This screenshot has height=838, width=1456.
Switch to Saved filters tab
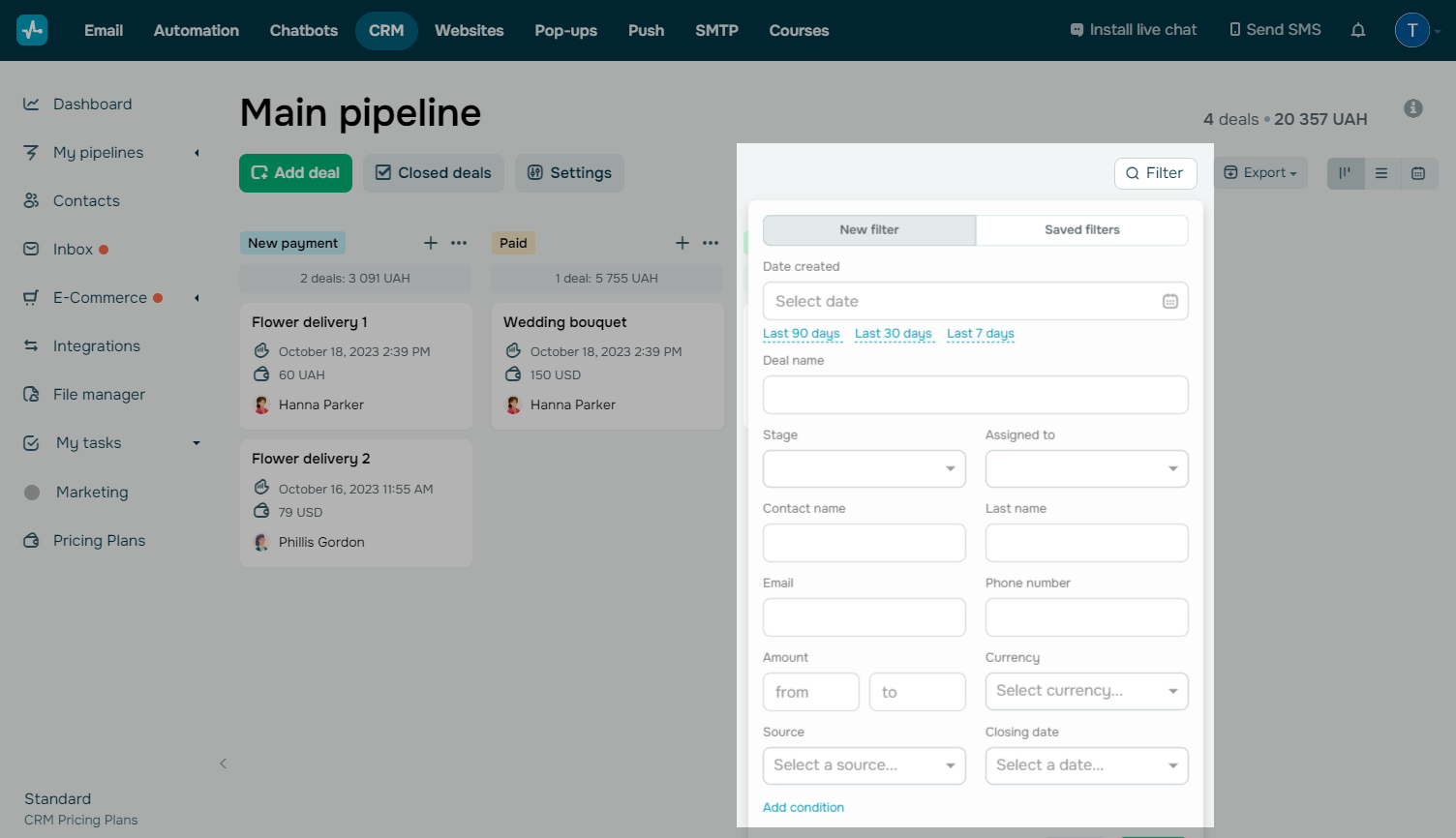[x=1081, y=229]
